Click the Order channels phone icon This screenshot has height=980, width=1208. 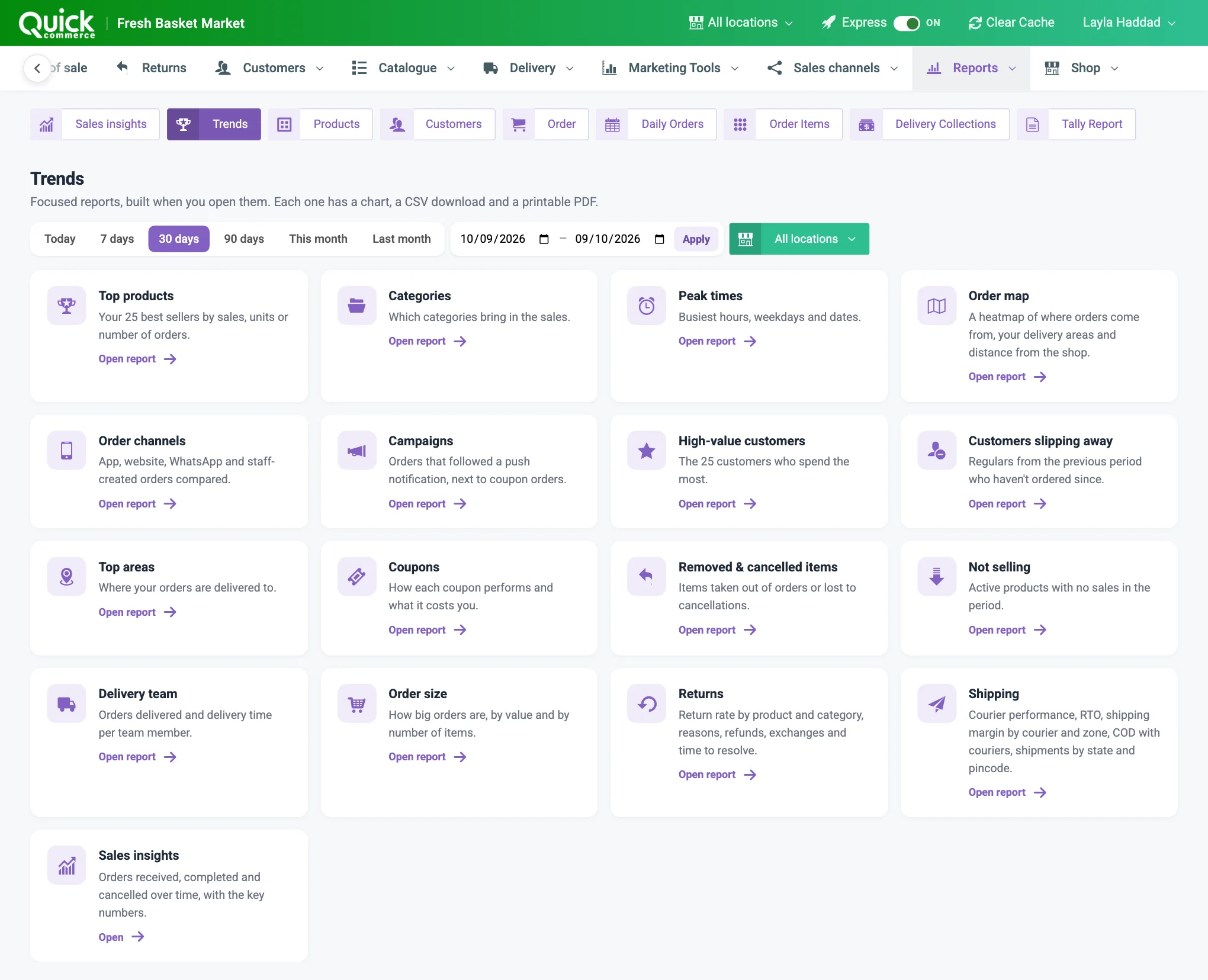[x=66, y=451]
